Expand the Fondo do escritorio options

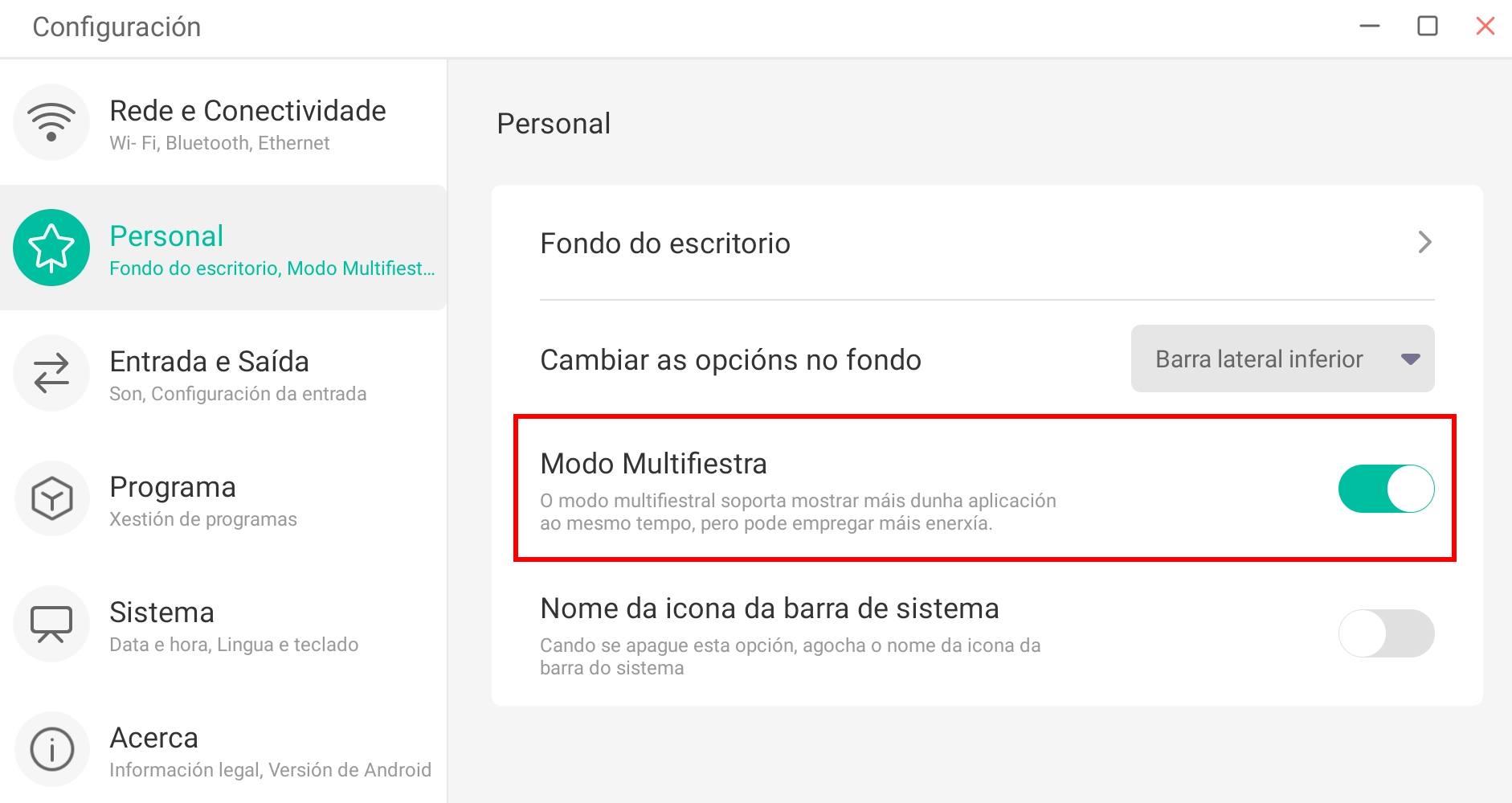[x=1424, y=243]
